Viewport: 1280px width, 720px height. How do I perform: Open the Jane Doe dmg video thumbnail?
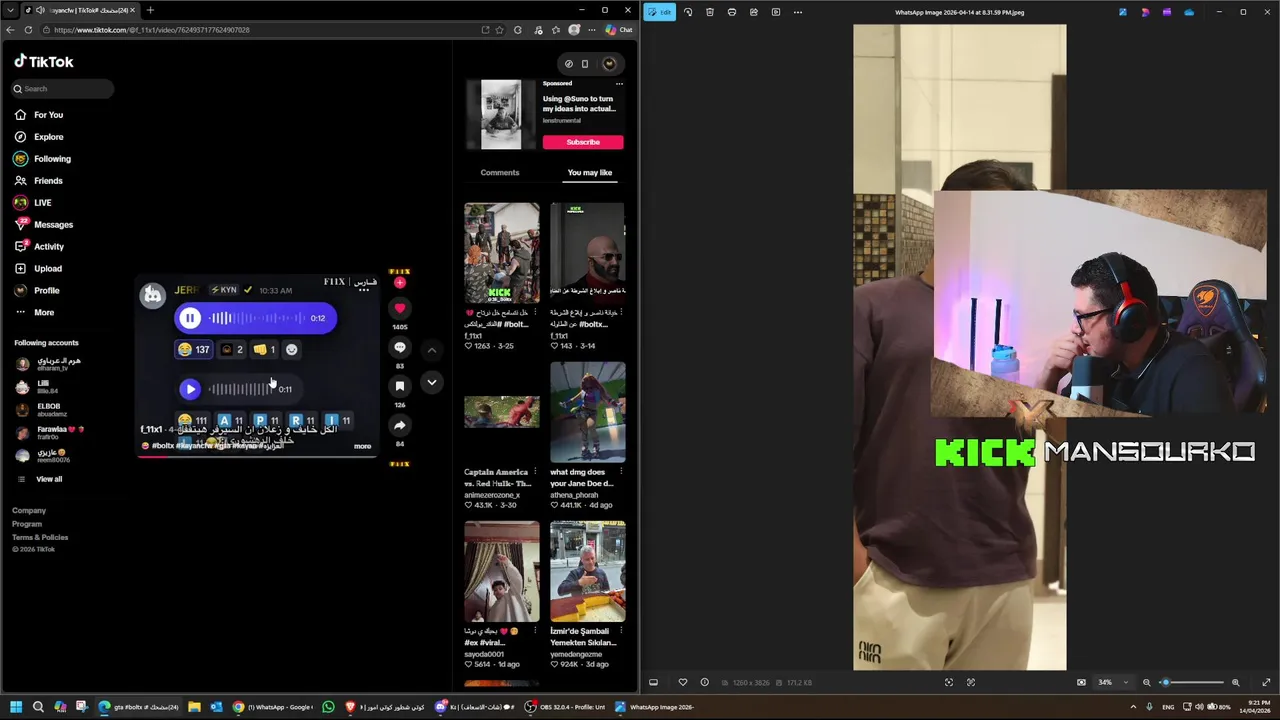click(588, 412)
